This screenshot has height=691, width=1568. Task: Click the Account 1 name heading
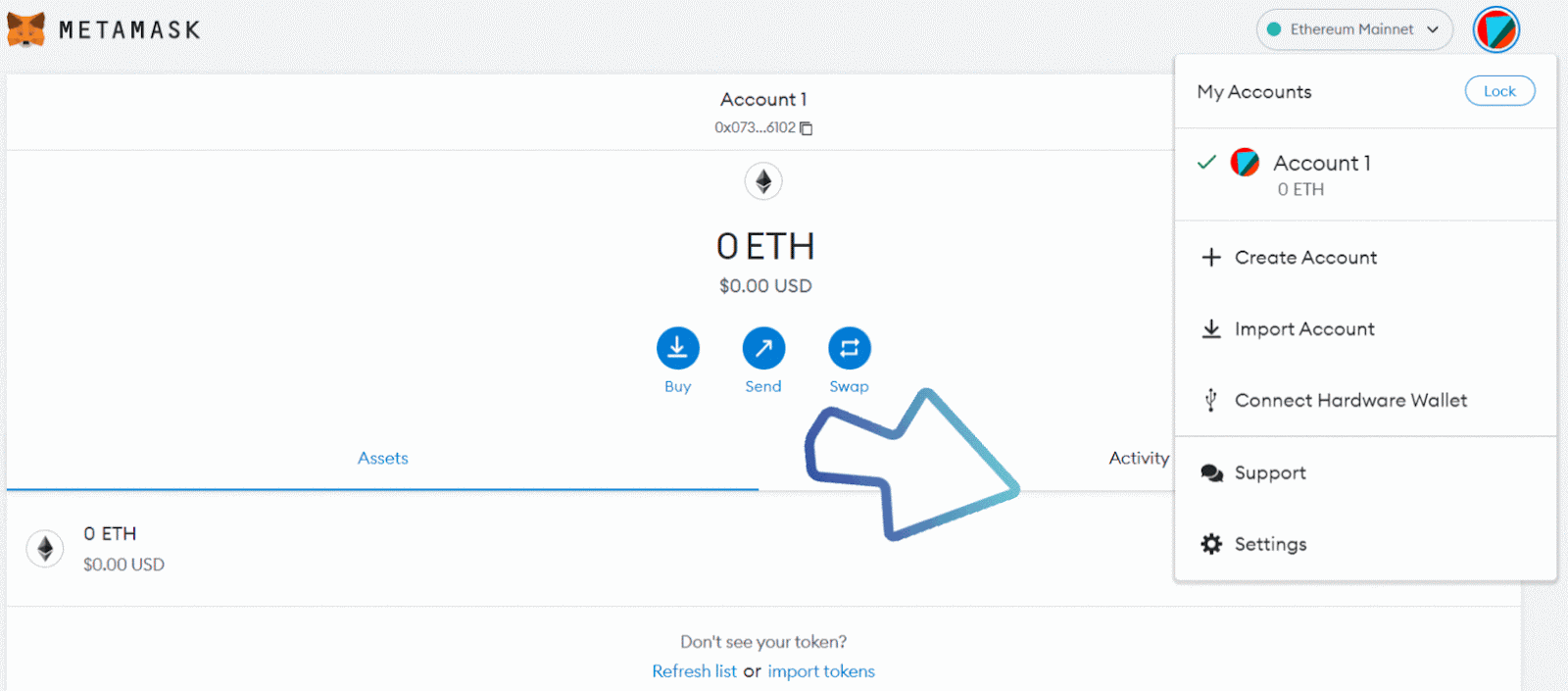(763, 99)
